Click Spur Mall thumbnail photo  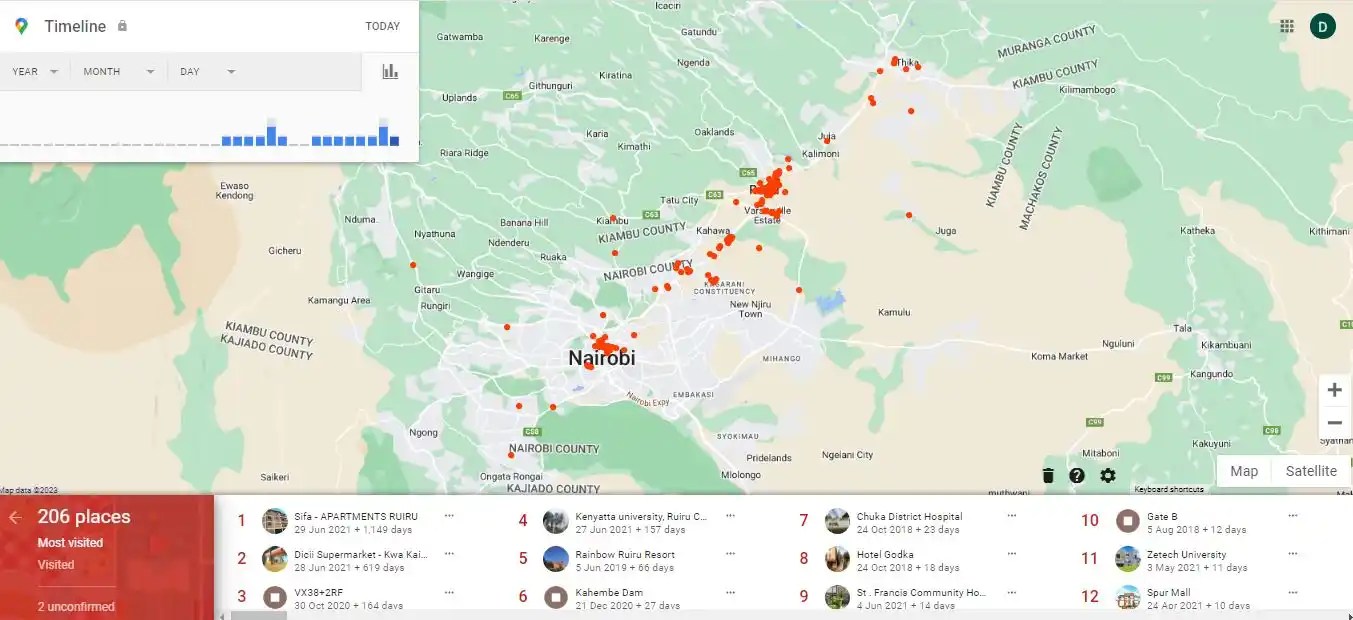pos(1128,597)
